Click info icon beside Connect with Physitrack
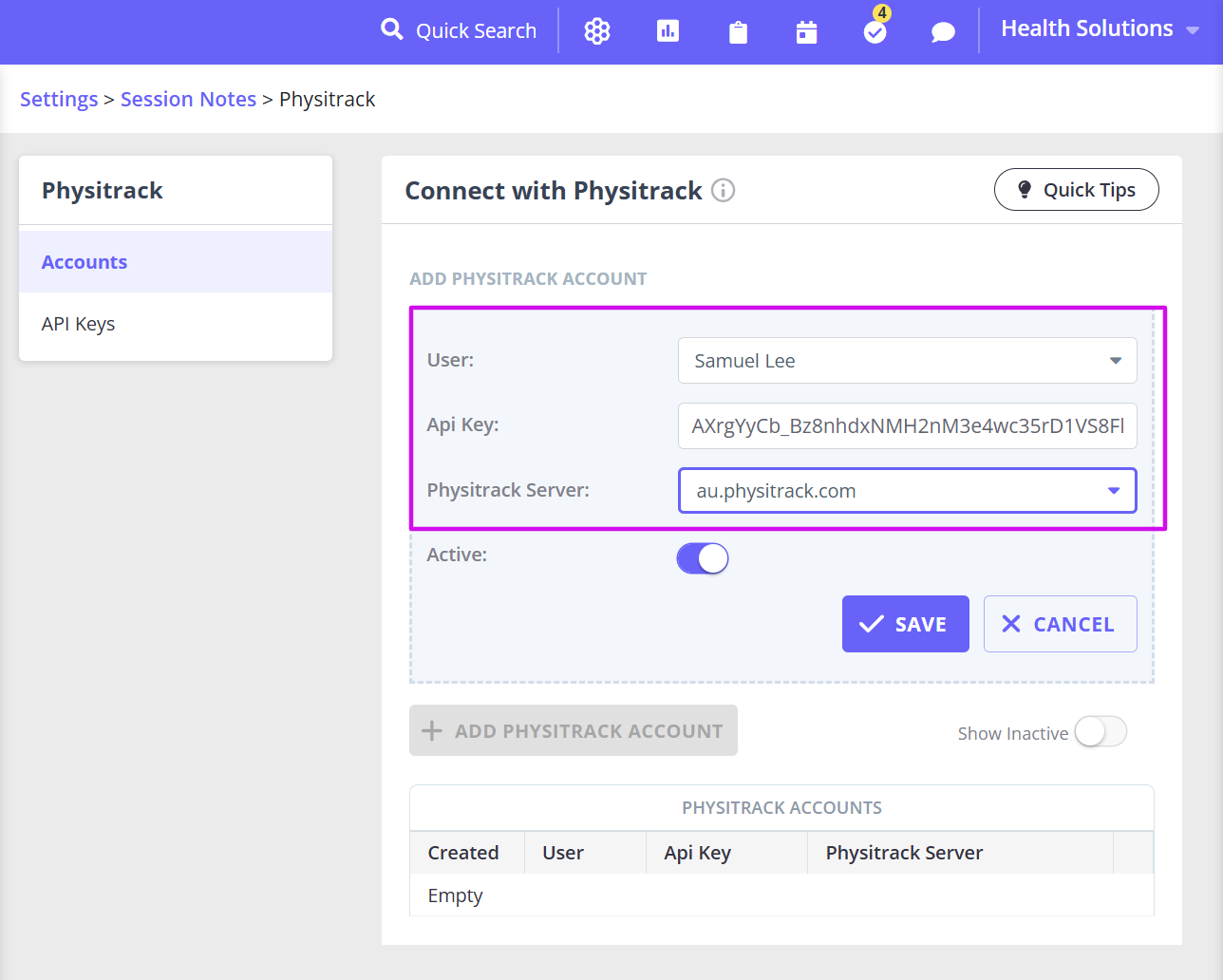 point(724,191)
